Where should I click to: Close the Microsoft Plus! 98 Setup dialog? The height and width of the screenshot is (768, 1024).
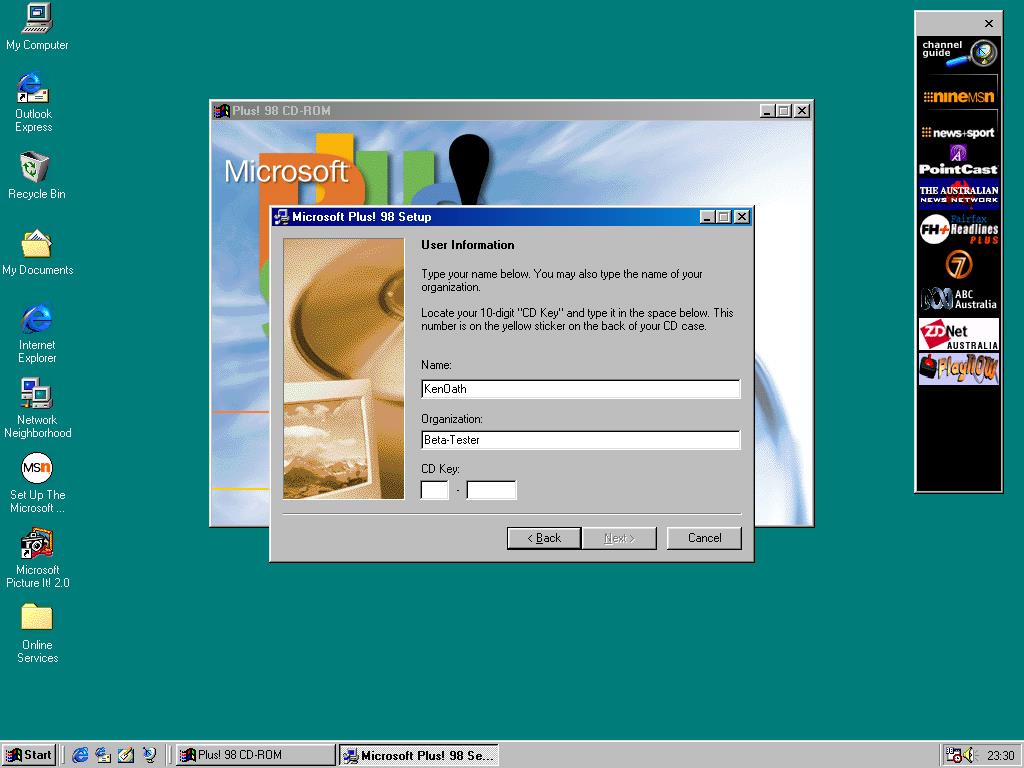tap(742, 217)
